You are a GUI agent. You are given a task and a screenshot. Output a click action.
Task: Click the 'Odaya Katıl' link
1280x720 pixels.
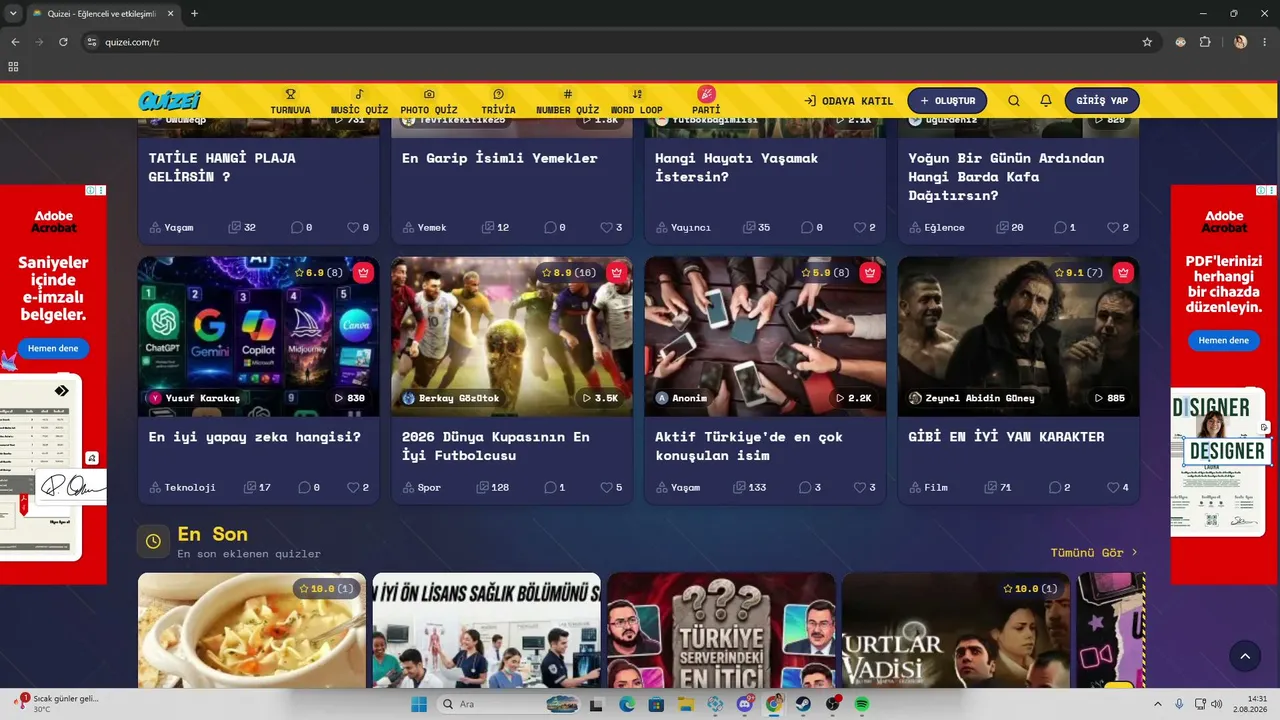(849, 101)
